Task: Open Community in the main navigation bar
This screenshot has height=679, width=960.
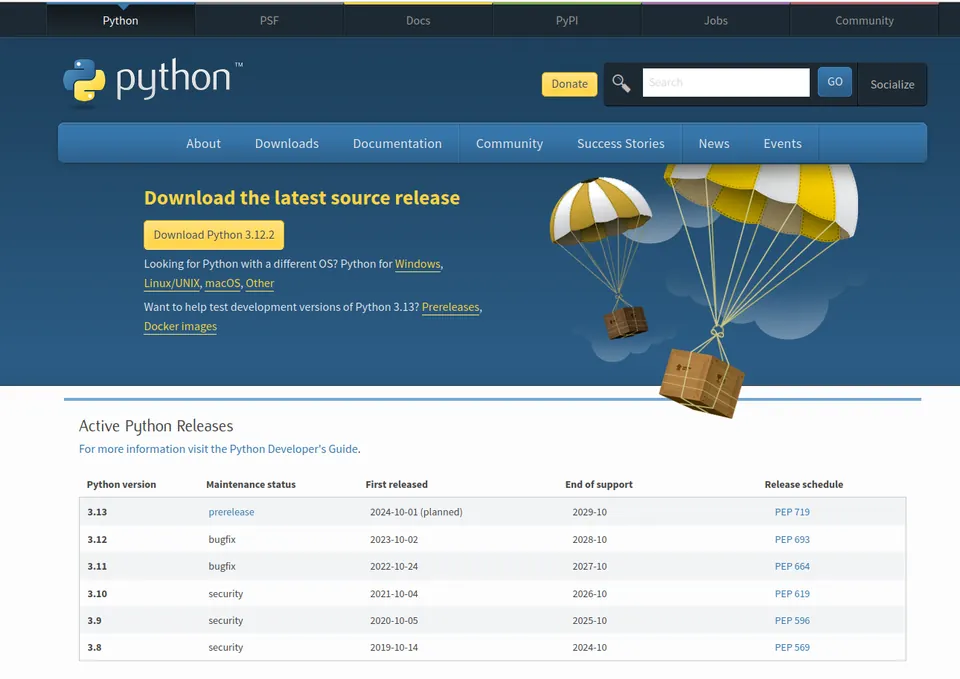Action: pos(509,143)
